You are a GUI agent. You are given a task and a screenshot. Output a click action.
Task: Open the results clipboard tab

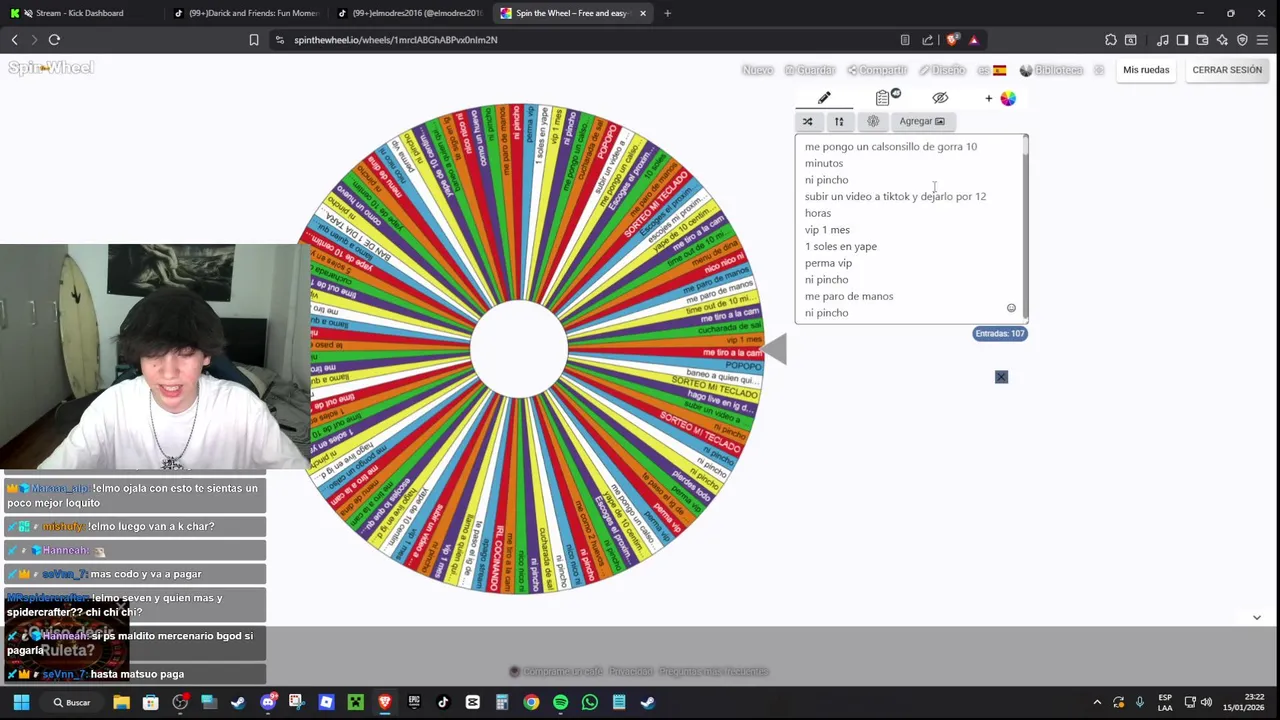[x=883, y=98]
